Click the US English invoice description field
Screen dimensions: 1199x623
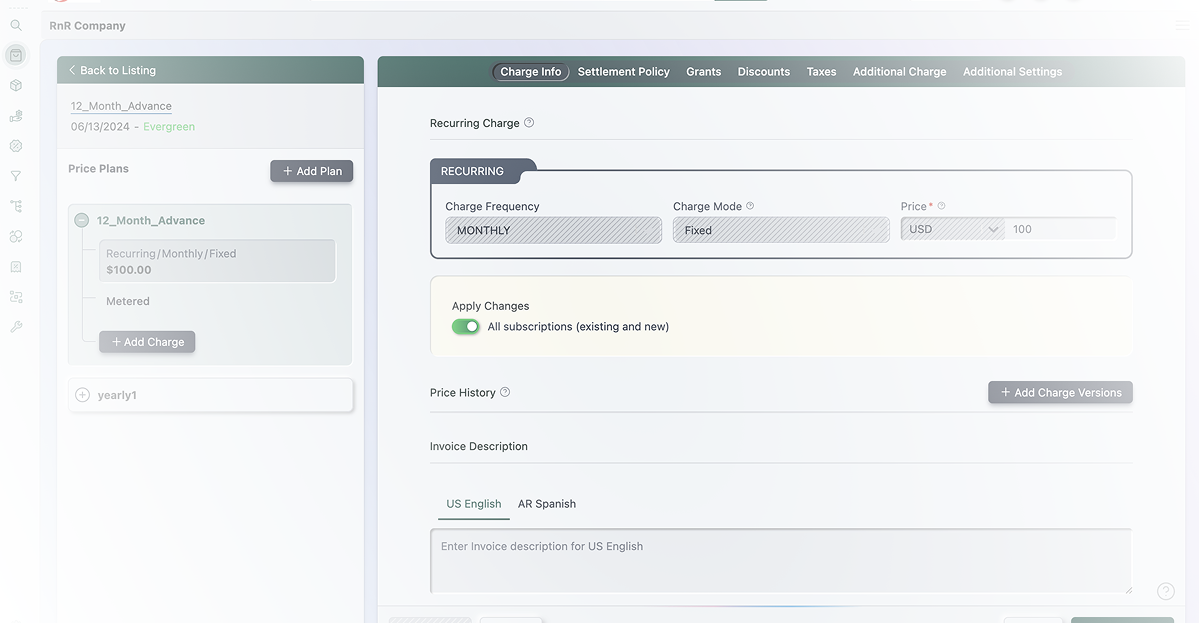pos(780,560)
